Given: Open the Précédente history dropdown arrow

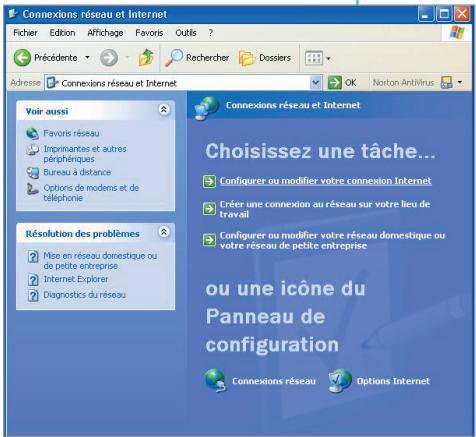Looking at the screenshot, I should 87,57.
